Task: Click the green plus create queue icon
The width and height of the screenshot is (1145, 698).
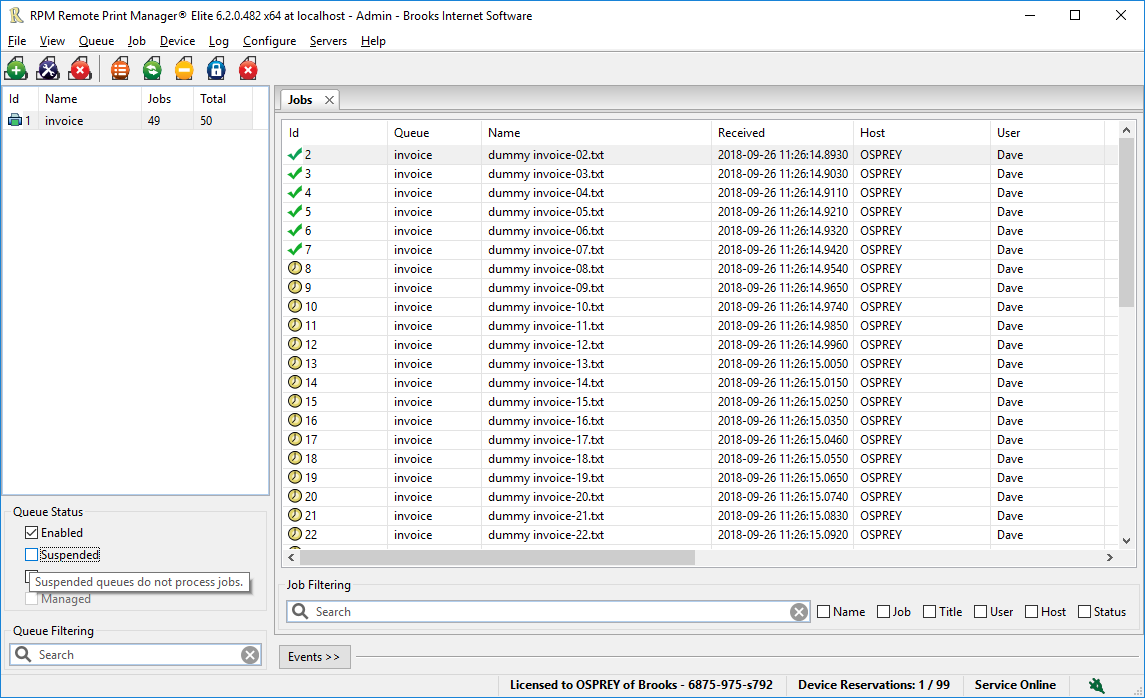Action: pyautogui.click(x=16, y=69)
